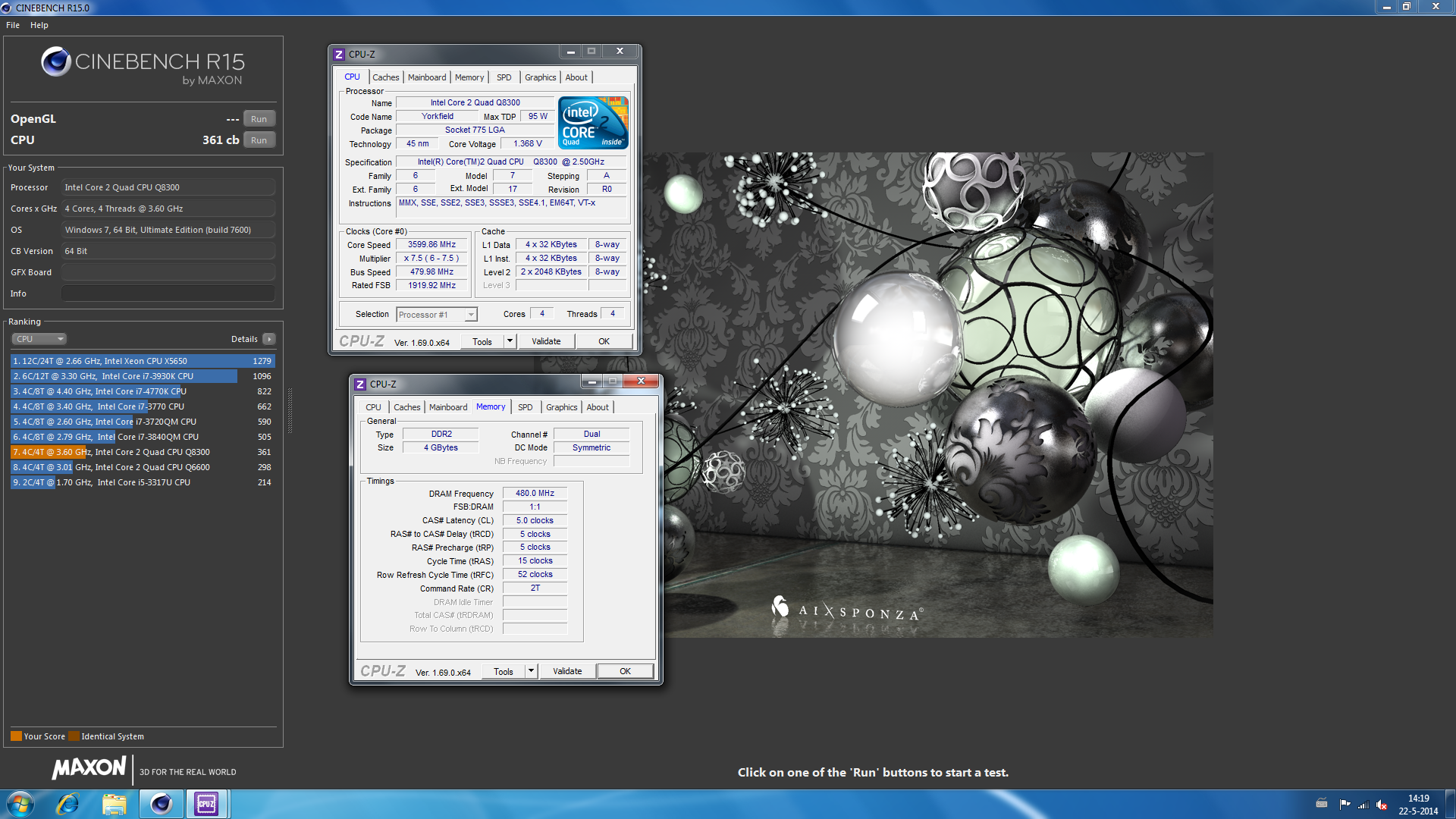Open the Action Center flag tray icon
The height and width of the screenshot is (819, 1456).
tap(1345, 804)
